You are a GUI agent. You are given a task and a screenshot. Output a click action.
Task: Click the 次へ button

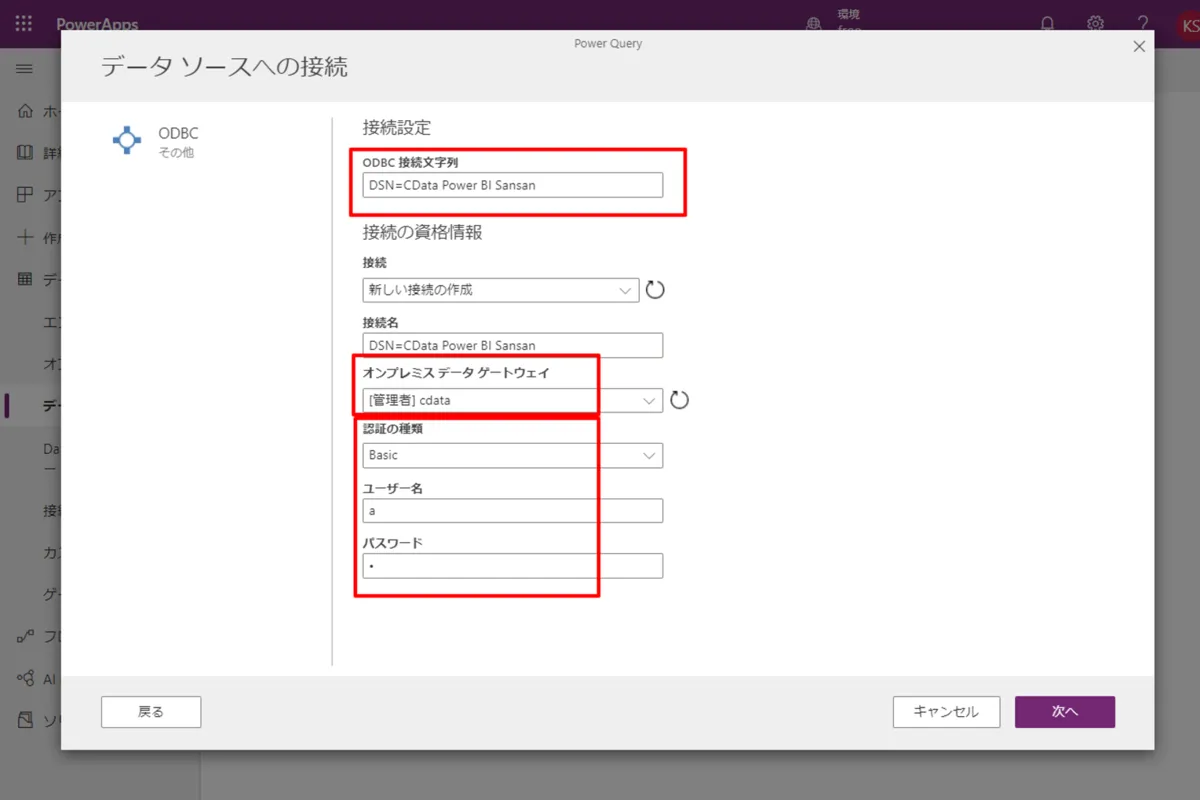pyautogui.click(x=1064, y=711)
